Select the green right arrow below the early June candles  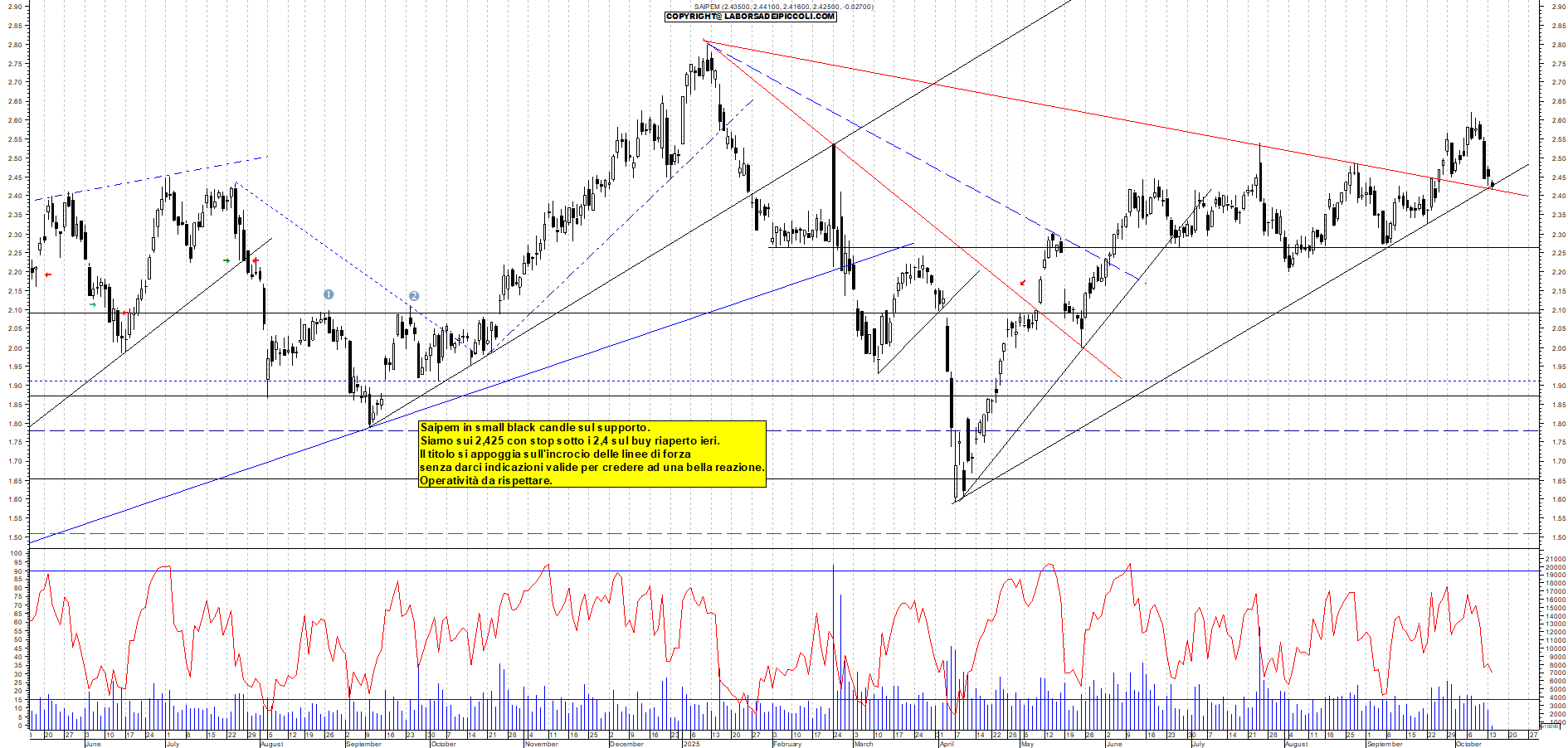pyautogui.click(x=93, y=304)
